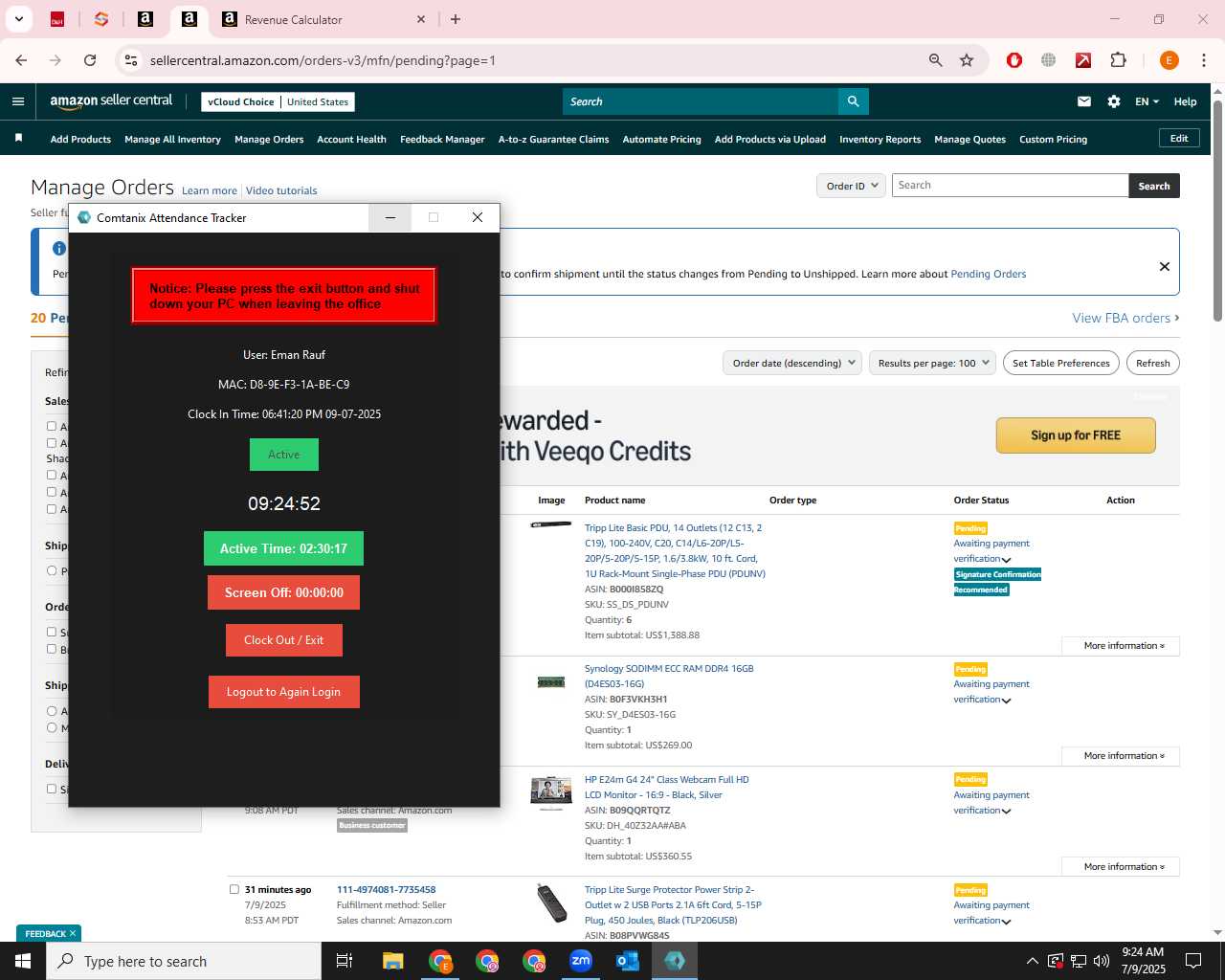Switch to the red D&H browser tab
The height and width of the screenshot is (980, 1225).
click(x=57, y=19)
